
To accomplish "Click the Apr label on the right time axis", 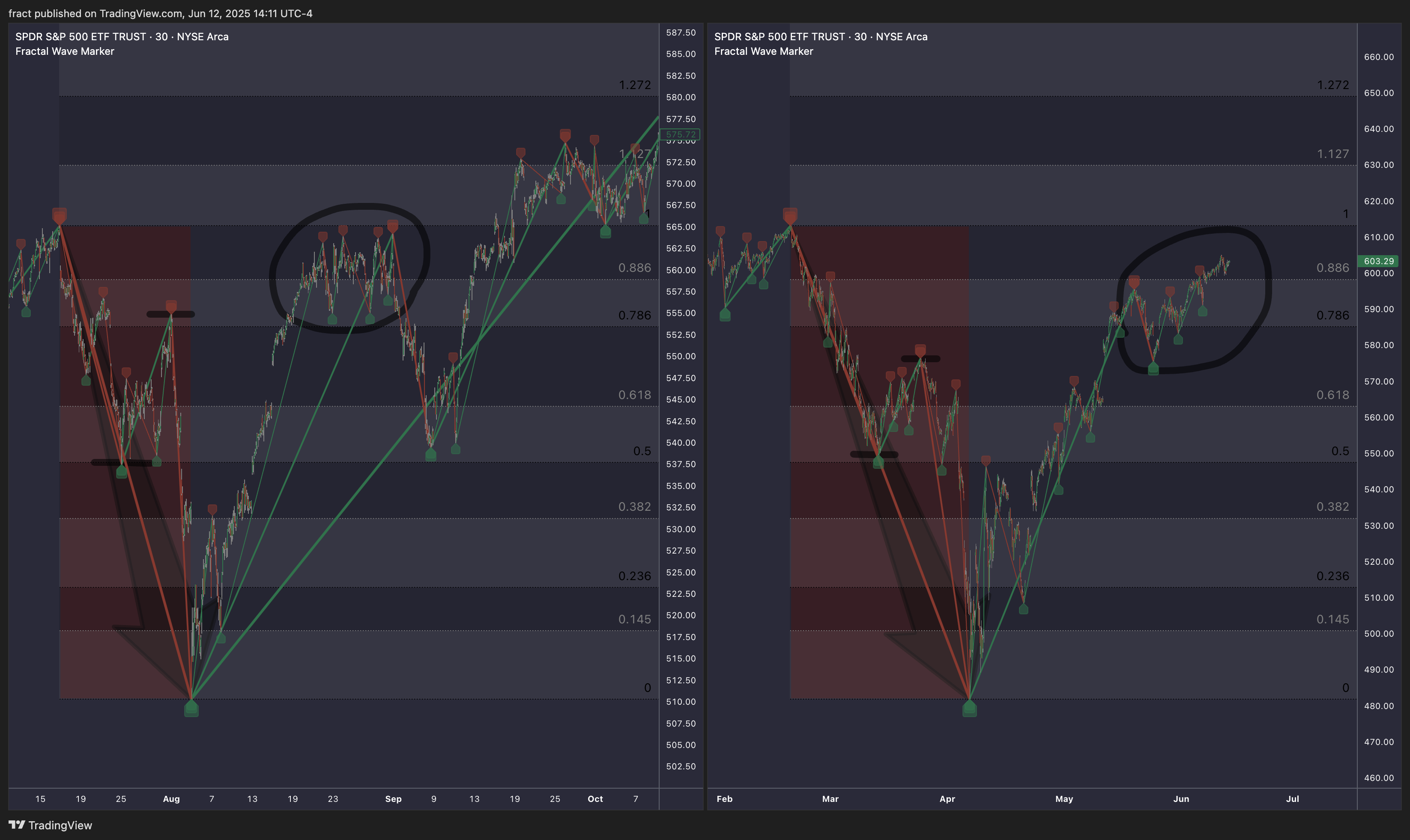I will click(947, 798).
